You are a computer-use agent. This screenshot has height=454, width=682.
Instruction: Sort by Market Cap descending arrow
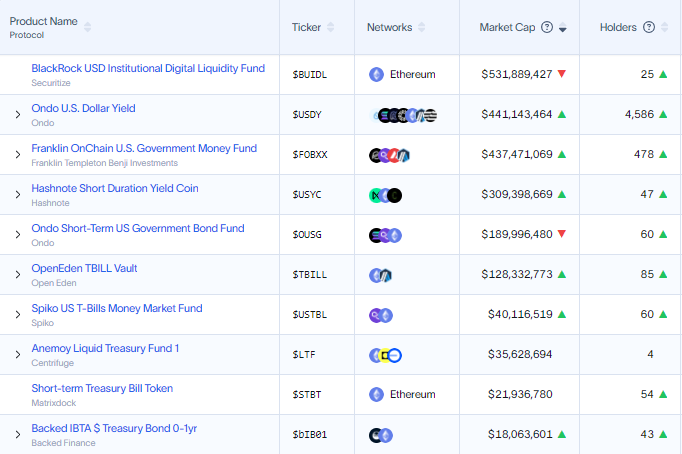click(563, 29)
